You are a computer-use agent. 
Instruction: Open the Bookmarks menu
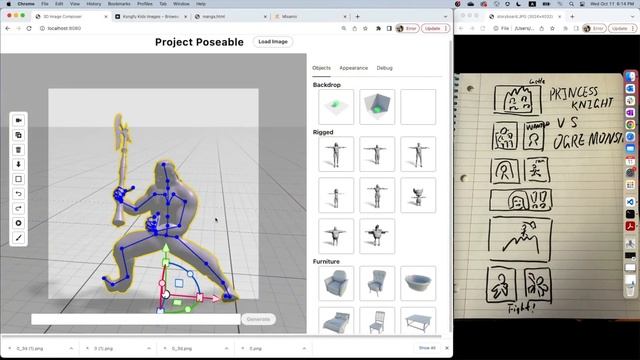click(119, 4)
